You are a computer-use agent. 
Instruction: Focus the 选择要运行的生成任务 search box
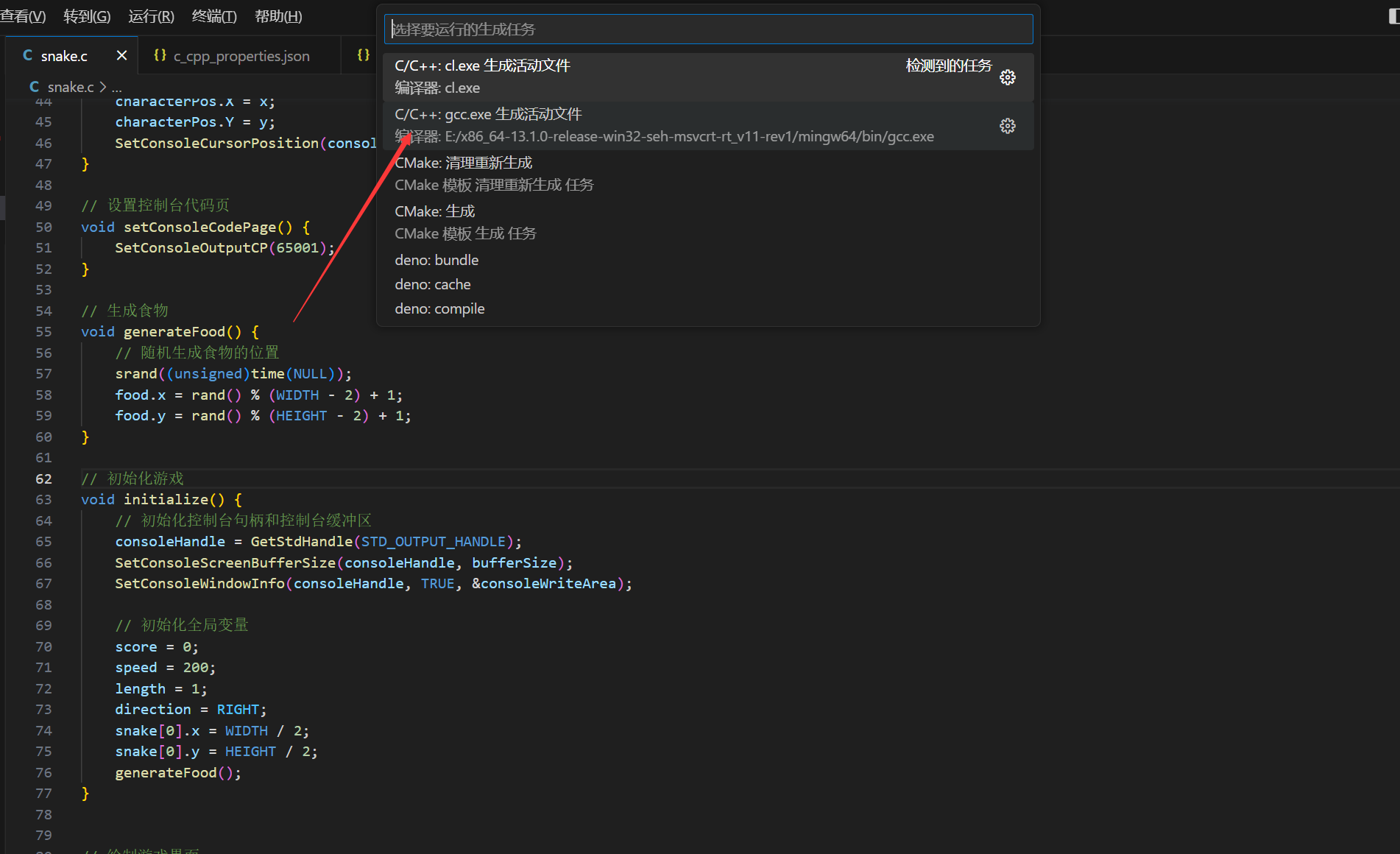(708, 29)
